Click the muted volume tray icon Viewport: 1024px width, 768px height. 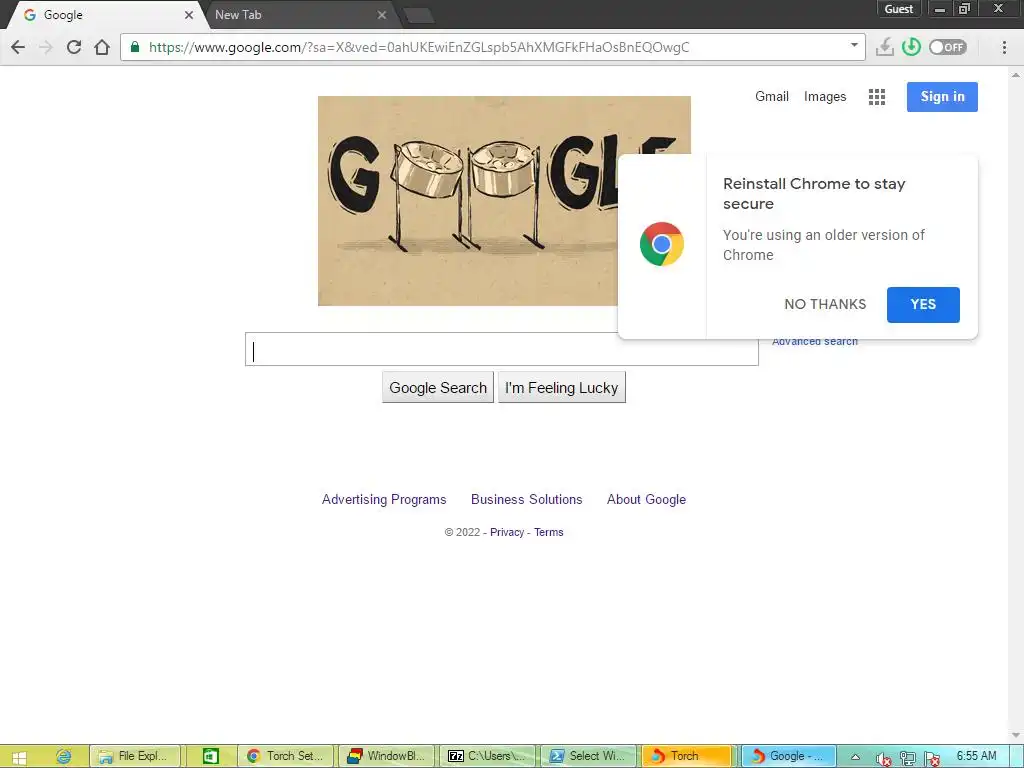pyautogui.click(x=883, y=758)
